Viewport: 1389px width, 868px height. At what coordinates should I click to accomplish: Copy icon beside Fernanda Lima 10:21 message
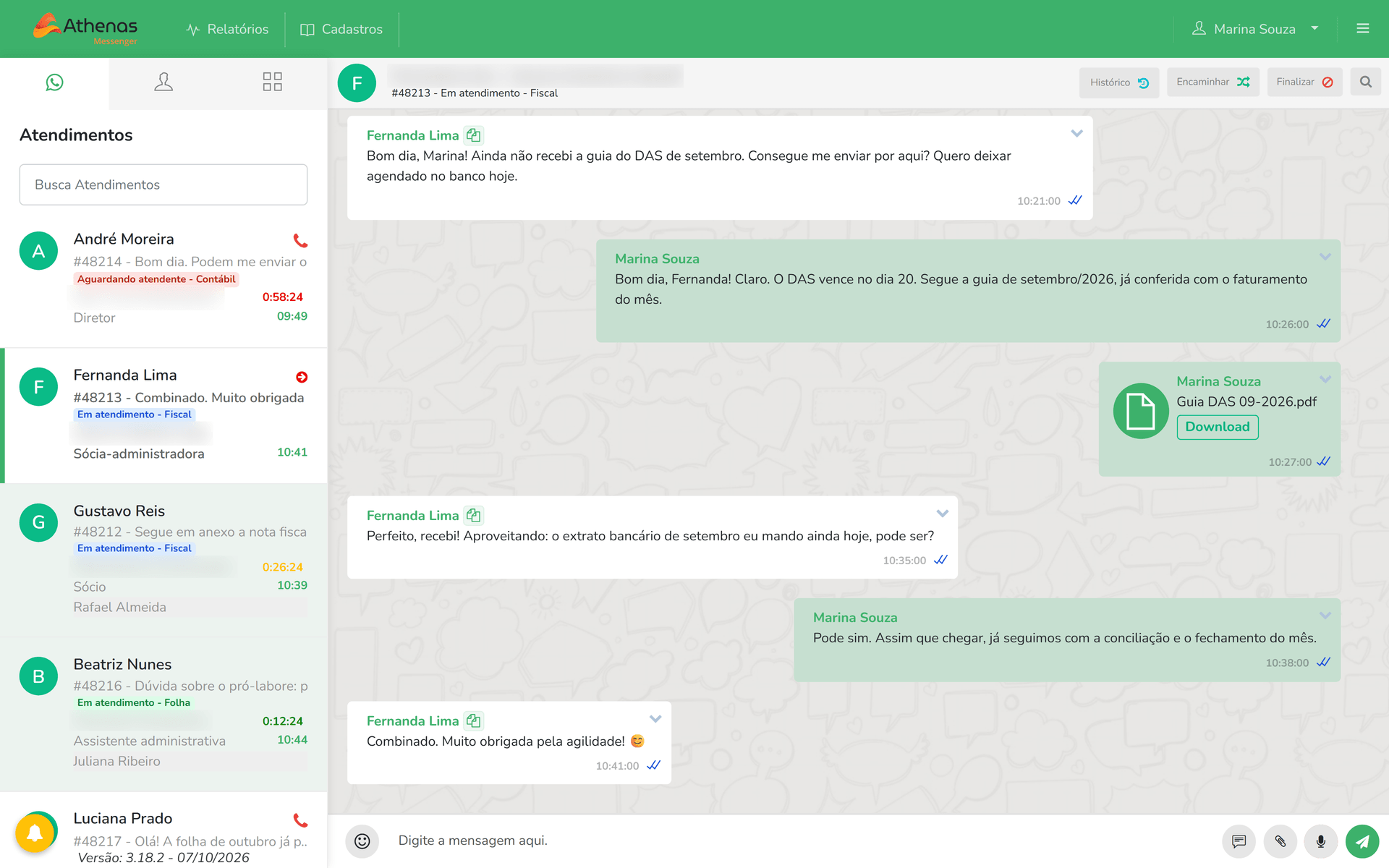click(x=474, y=135)
